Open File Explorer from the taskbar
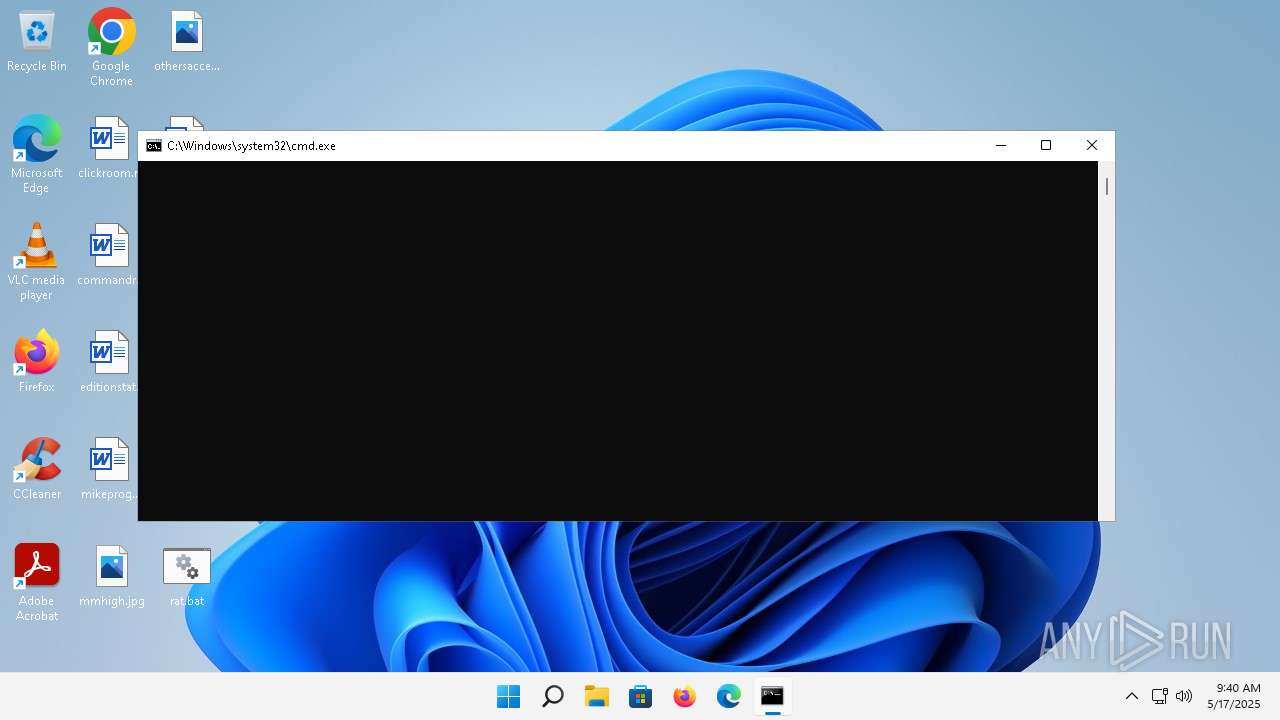The width and height of the screenshot is (1280, 720). pos(596,696)
